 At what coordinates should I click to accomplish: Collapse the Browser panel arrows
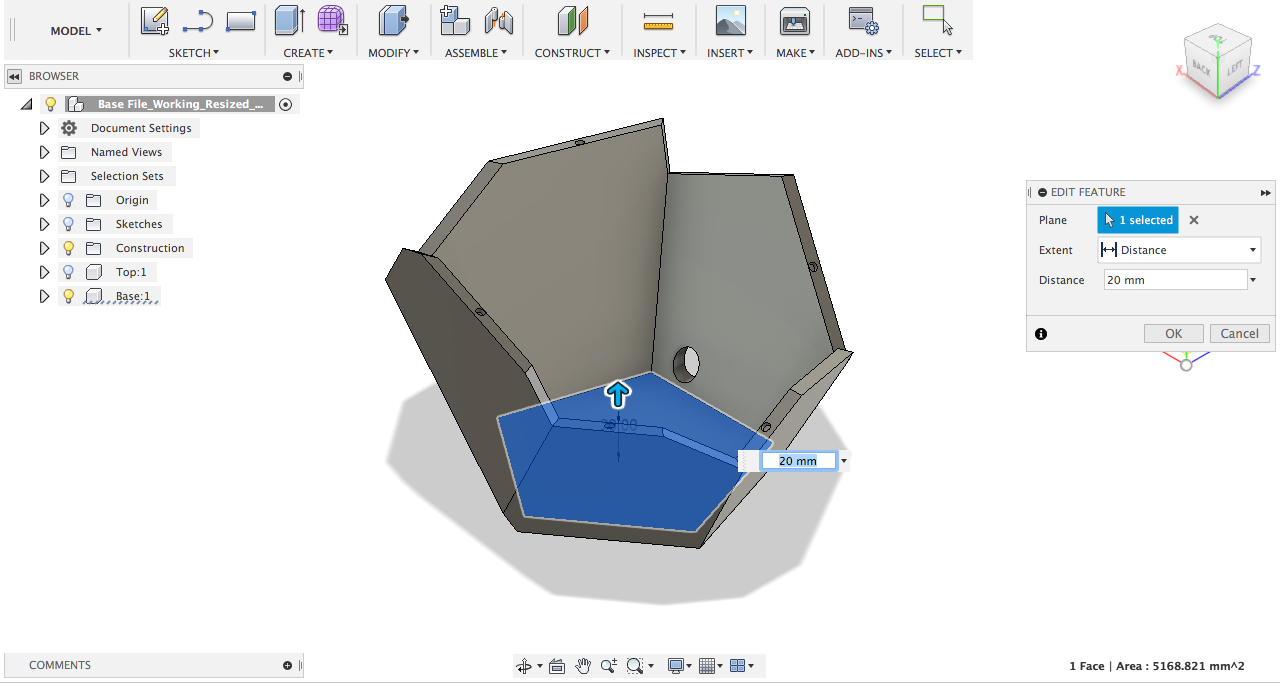14,76
